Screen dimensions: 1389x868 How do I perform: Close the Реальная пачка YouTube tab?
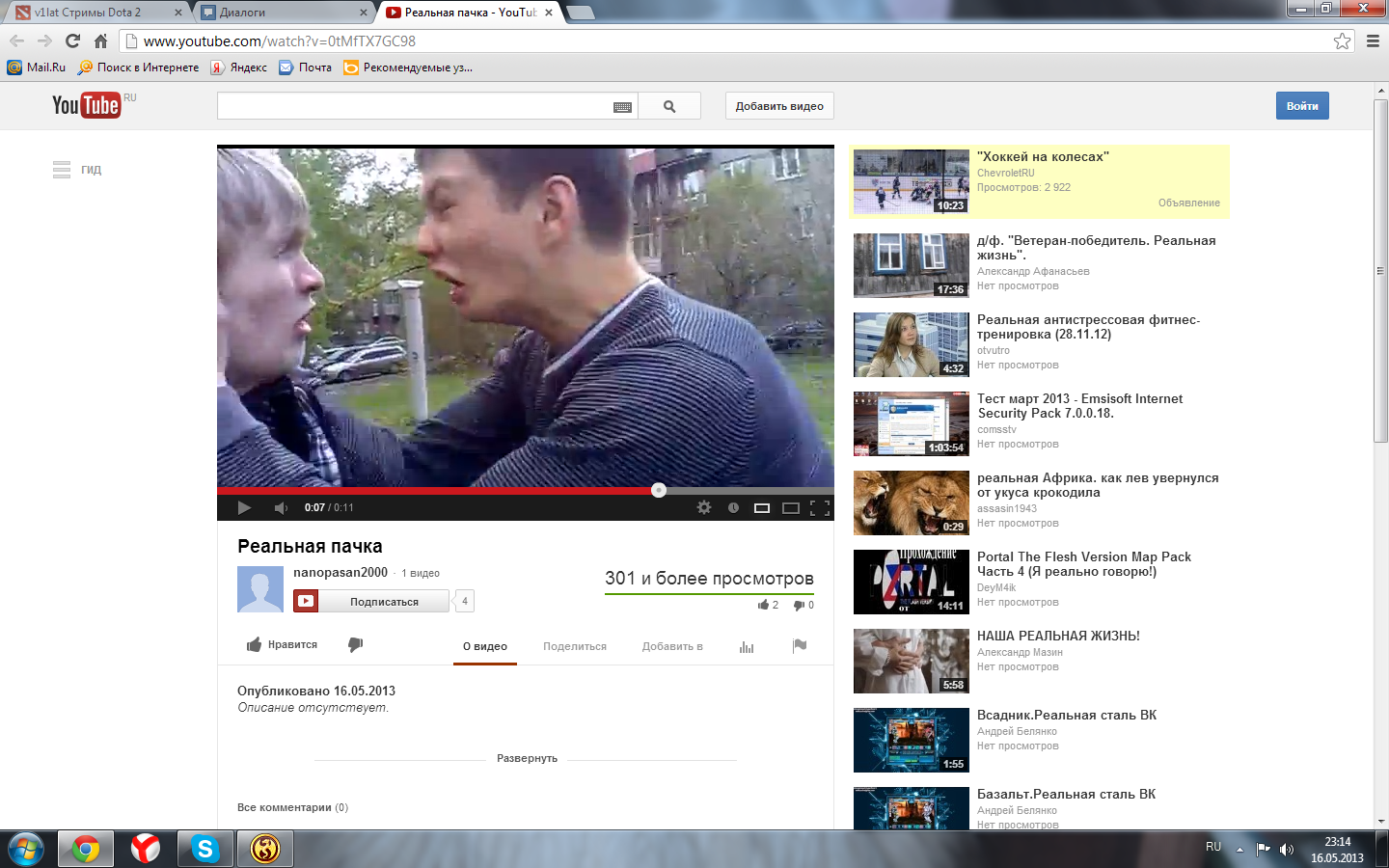[x=549, y=13]
